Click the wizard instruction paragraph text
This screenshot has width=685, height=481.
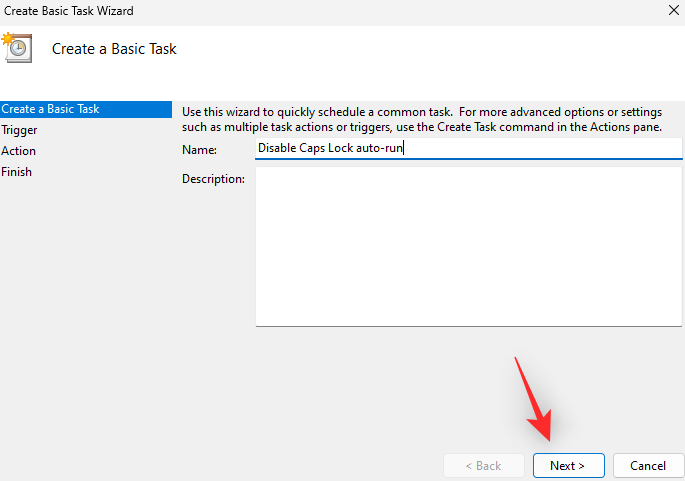[422, 119]
